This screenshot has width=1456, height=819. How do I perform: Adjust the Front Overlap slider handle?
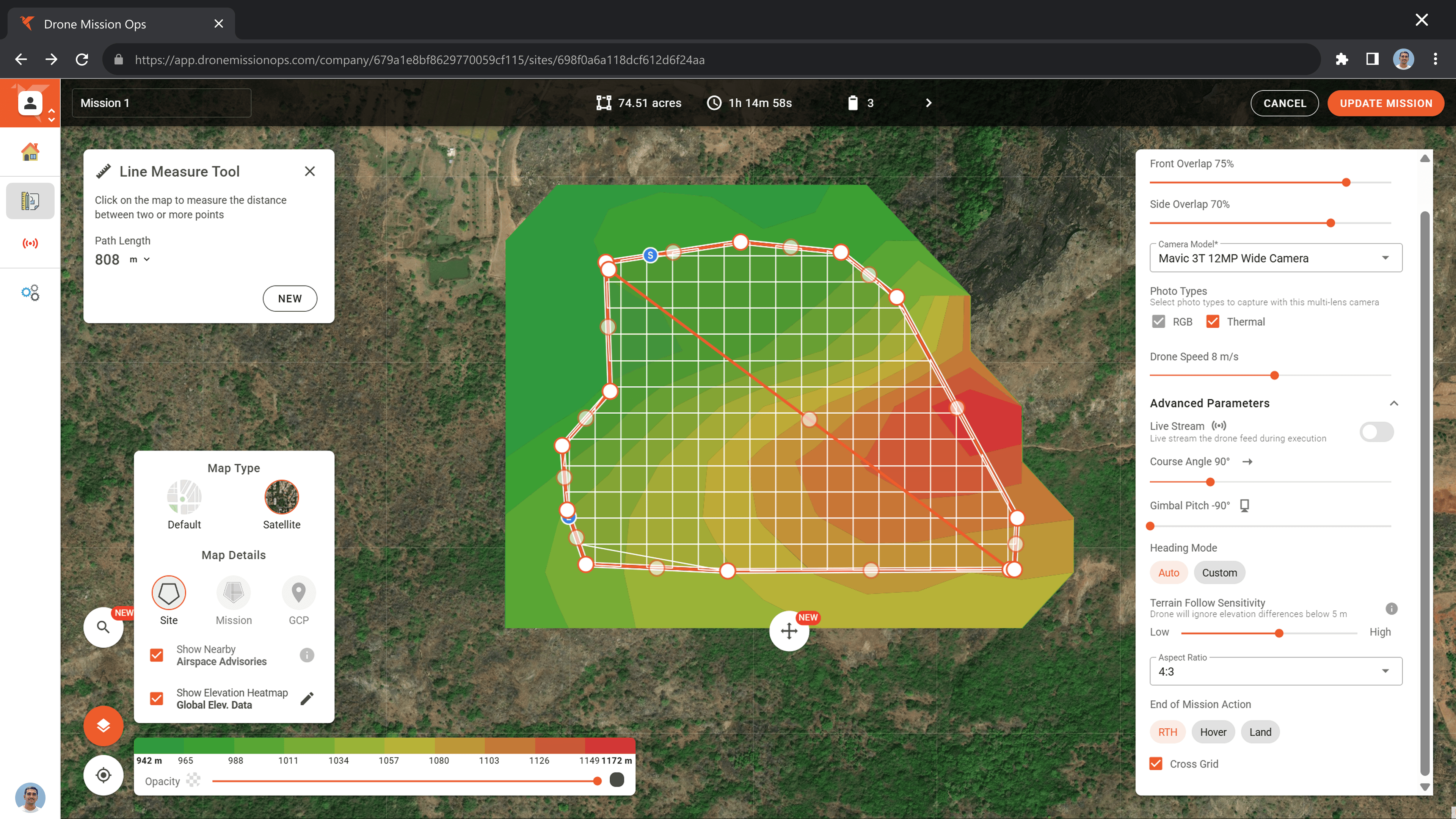click(x=1346, y=182)
